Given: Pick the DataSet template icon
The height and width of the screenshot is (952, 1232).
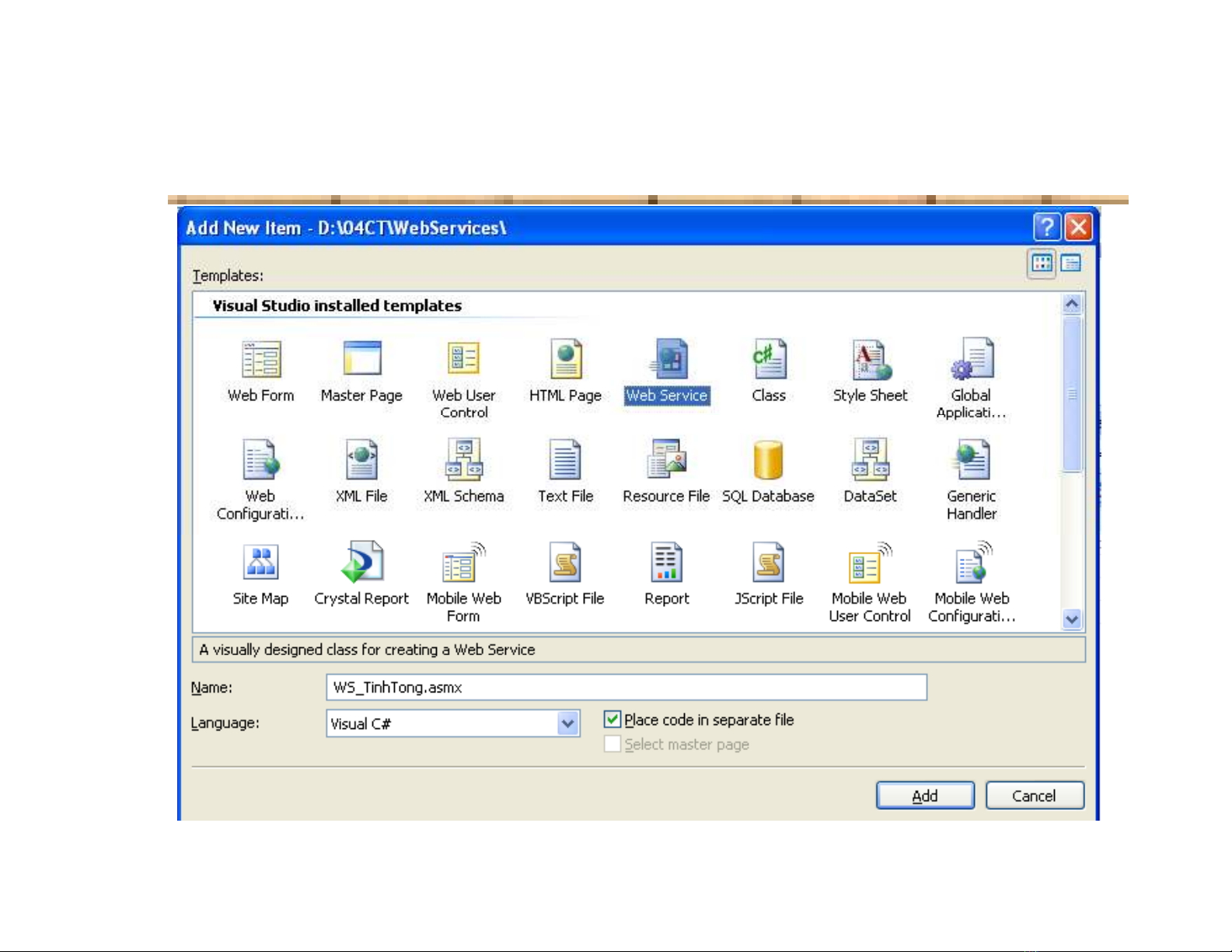Looking at the screenshot, I should pos(870,462).
